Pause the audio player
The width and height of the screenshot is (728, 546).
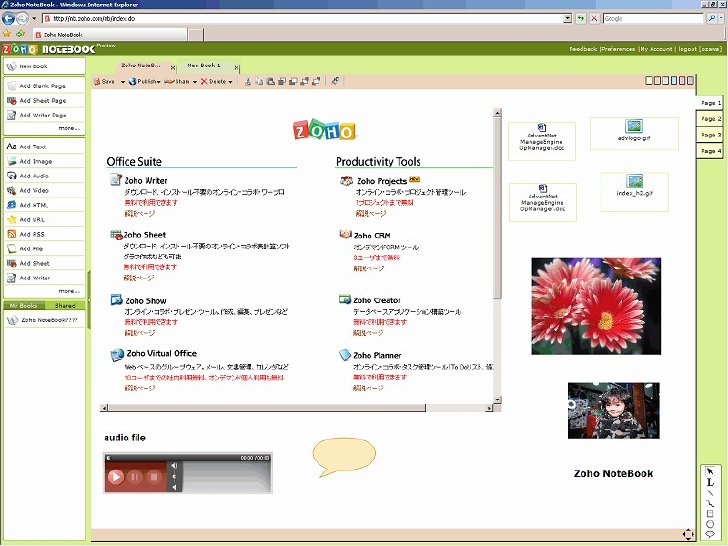(135, 477)
